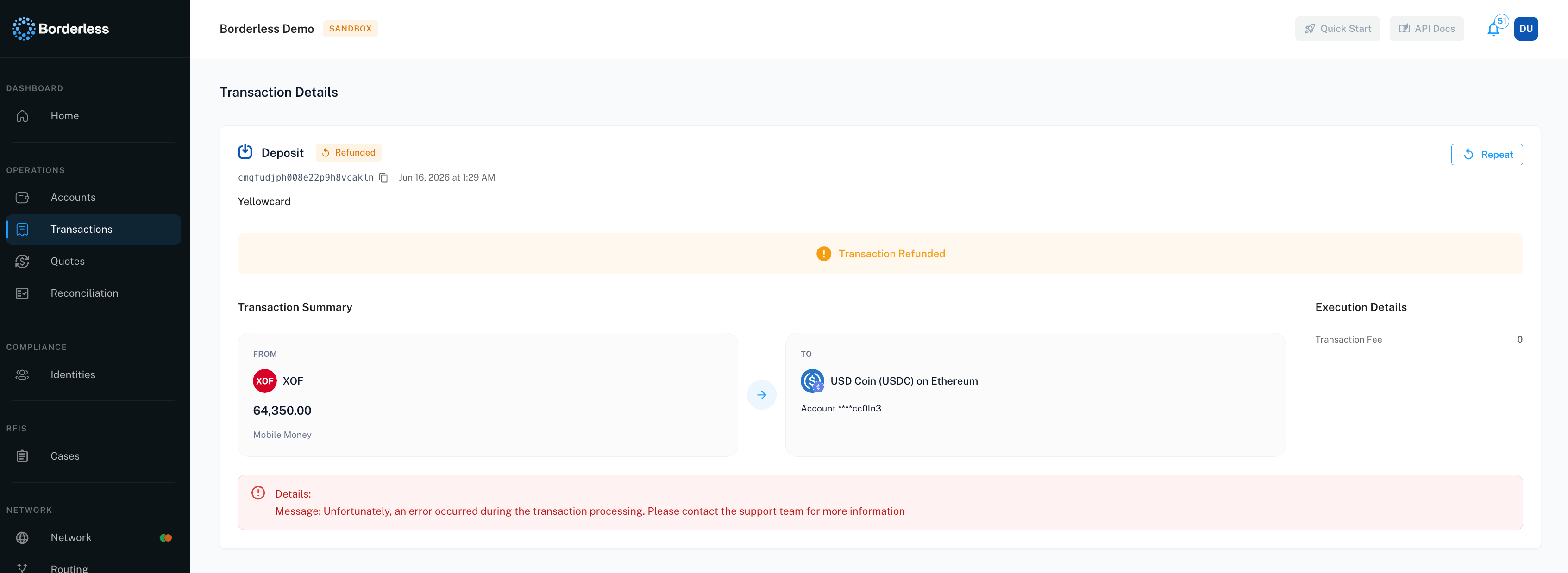Open Reconciliation page
This screenshot has width=1568, height=573.
click(85, 293)
